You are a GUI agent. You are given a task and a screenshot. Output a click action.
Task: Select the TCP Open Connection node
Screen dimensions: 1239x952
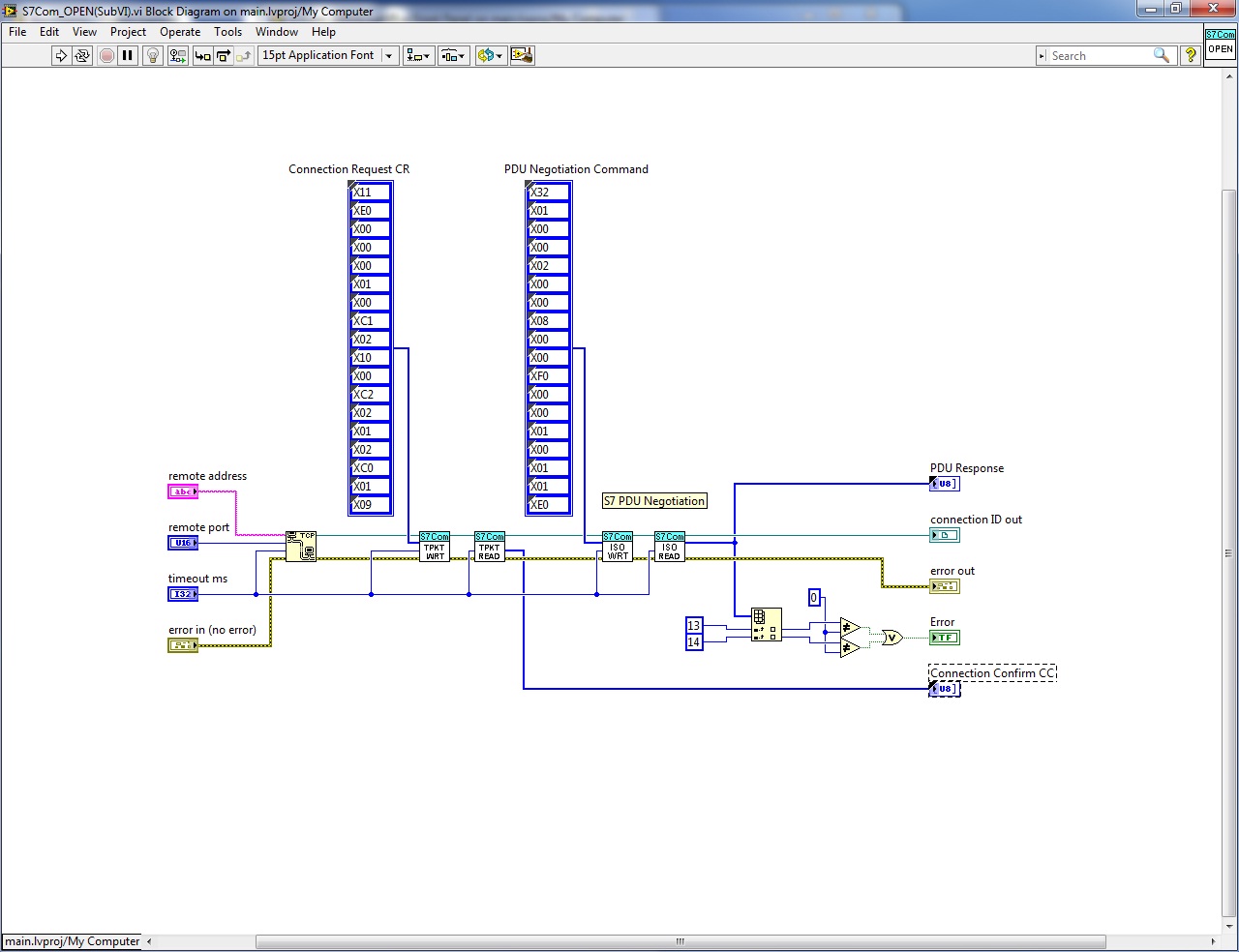[x=301, y=547]
